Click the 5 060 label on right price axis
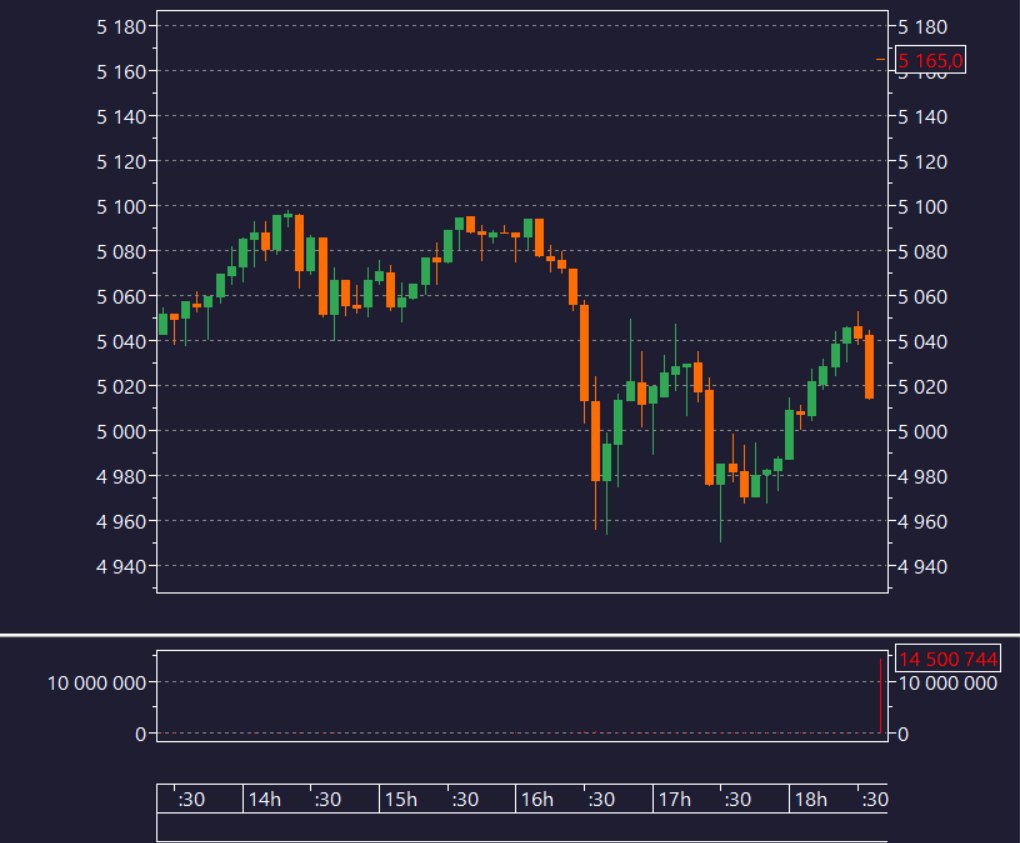Image resolution: width=1020 pixels, height=843 pixels. pyautogui.click(x=922, y=297)
